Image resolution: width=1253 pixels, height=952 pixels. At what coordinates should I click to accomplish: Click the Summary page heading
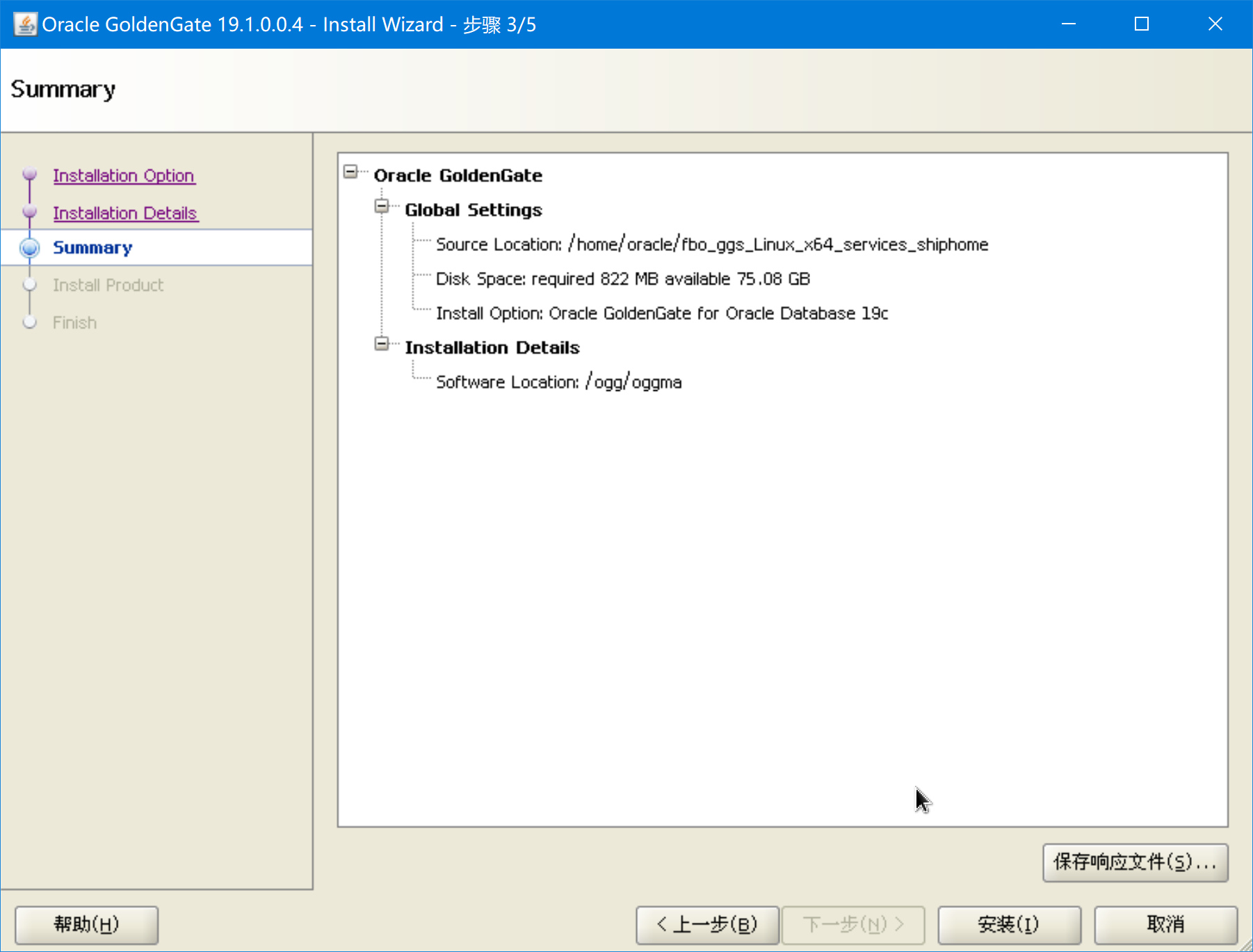coord(63,90)
